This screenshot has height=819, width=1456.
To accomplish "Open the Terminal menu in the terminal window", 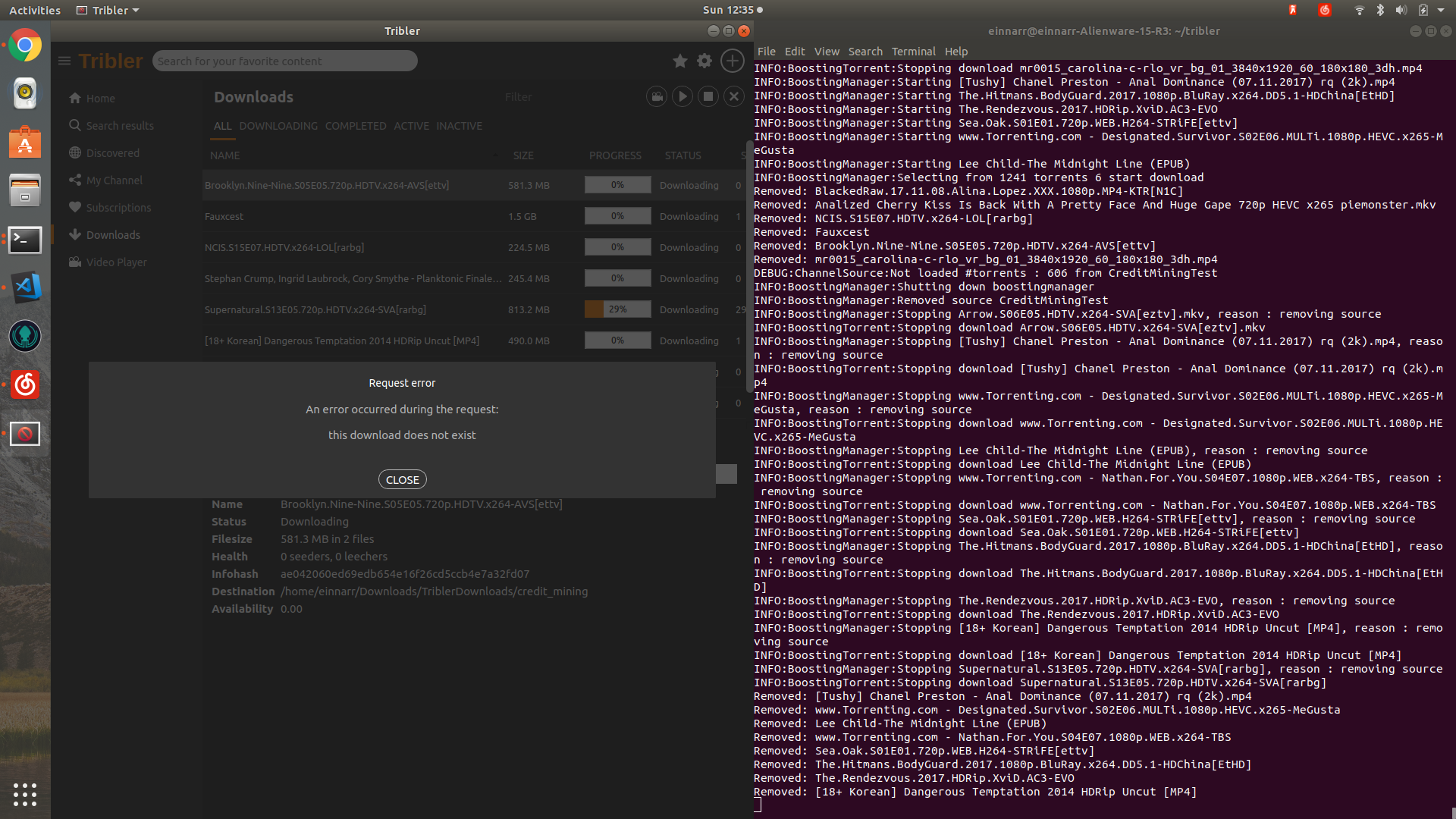I will [x=912, y=51].
